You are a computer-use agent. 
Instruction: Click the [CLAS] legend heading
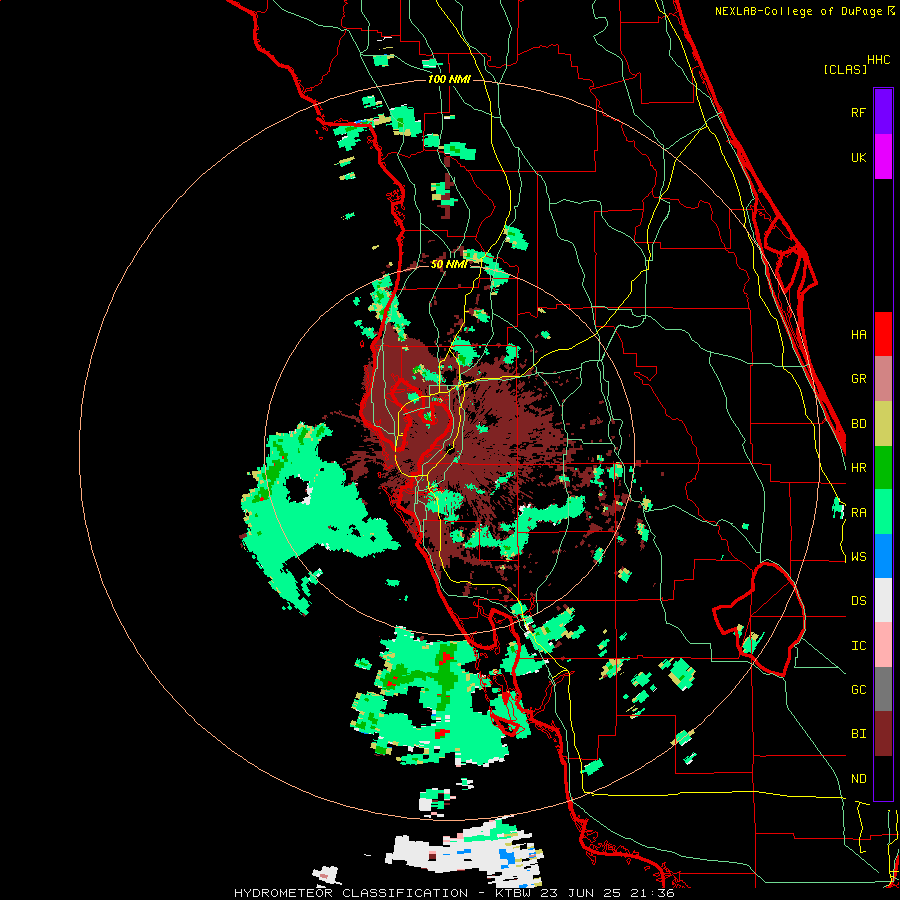845,69
